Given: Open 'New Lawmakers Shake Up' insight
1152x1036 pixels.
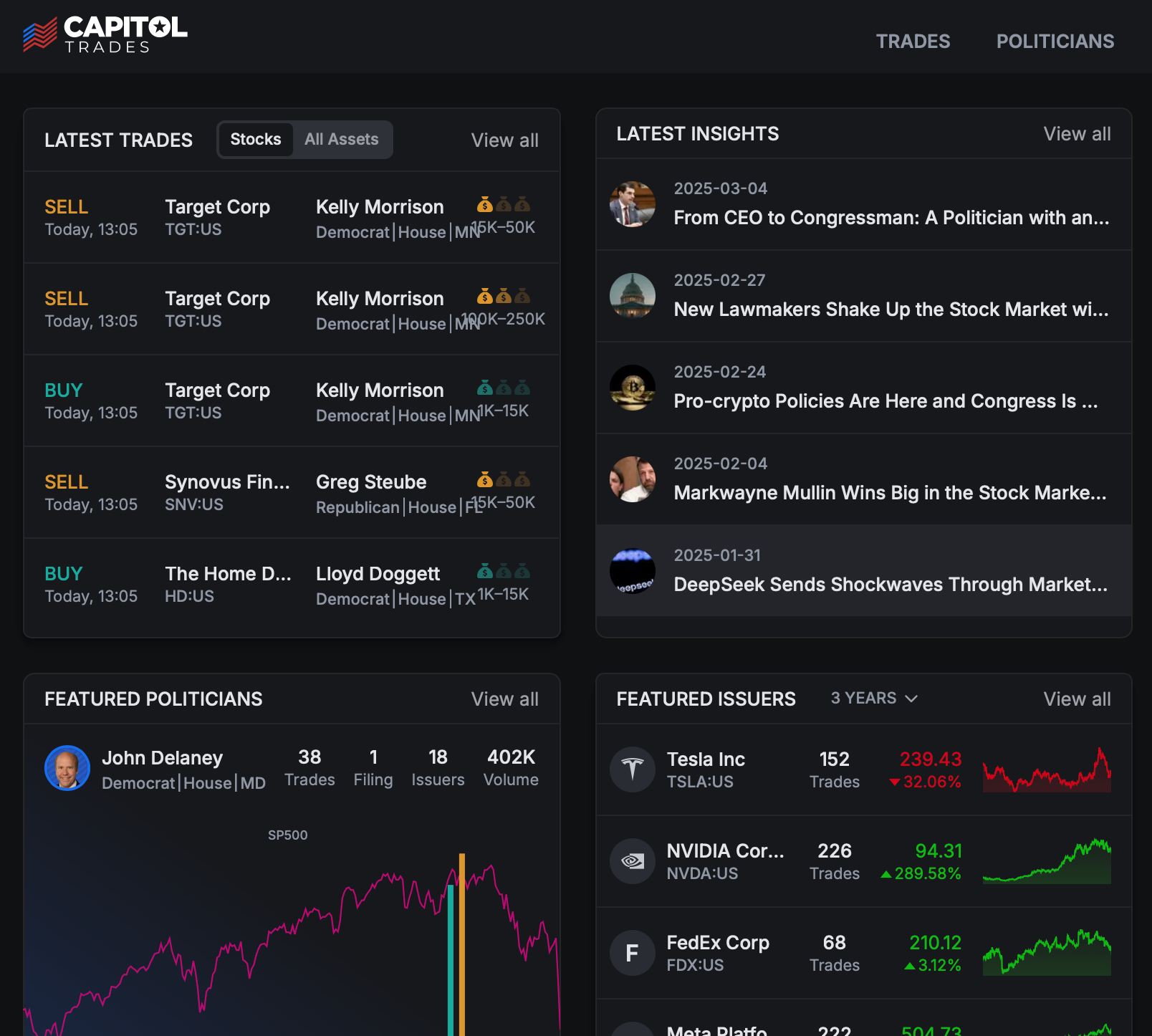Looking at the screenshot, I should [x=891, y=310].
